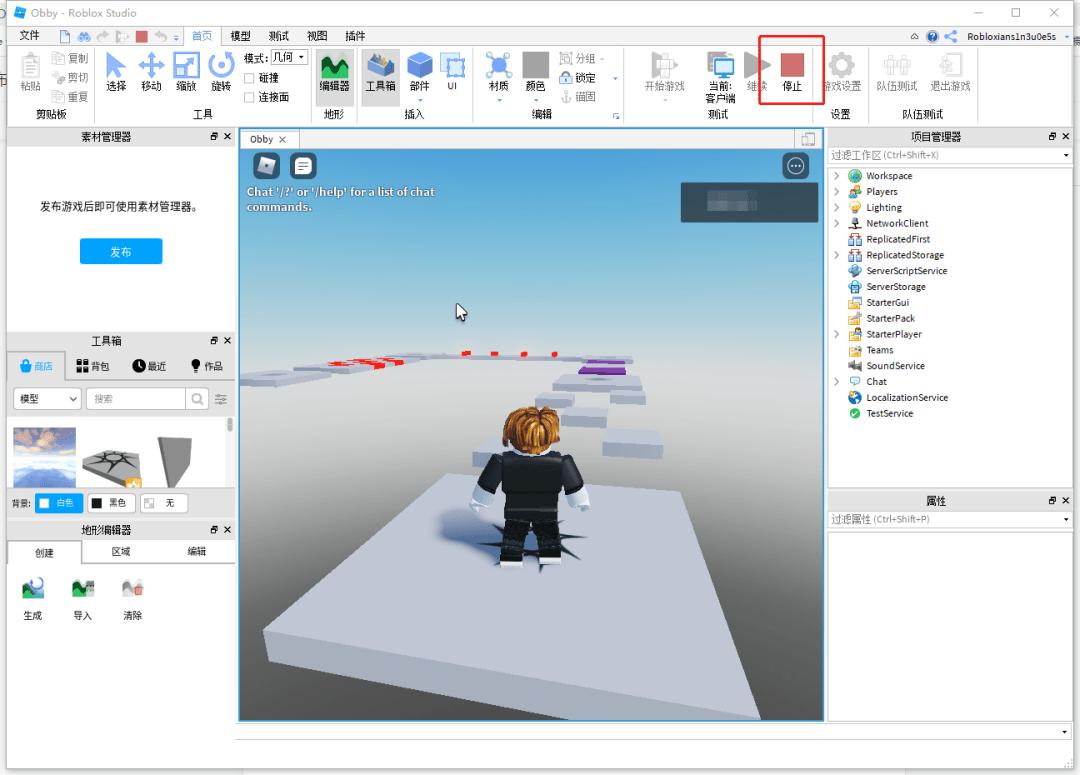Click the toolbox search (搜索) field
Viewport: 1080px width, 775px height.
click(136, 398)
